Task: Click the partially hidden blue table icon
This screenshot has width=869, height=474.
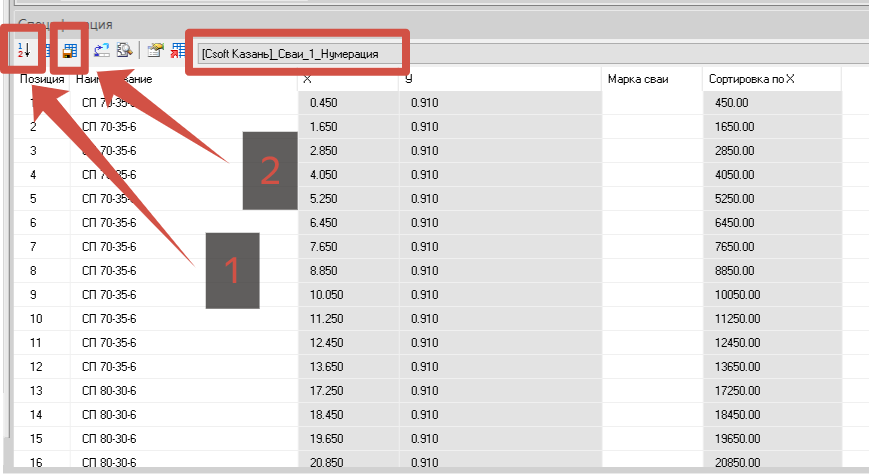Action: click(48, 51)
